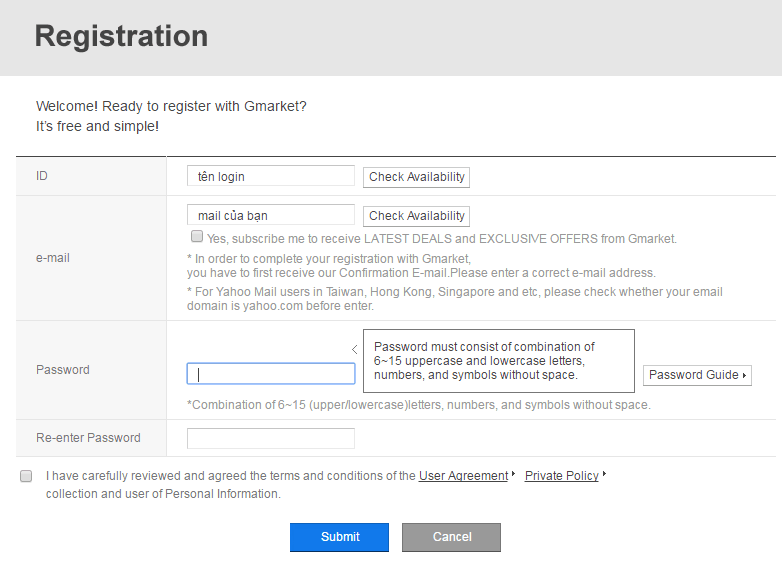This screenshot has height=566, width=782.
Task: Check availability of the entered ID
Action: point(416,177)
